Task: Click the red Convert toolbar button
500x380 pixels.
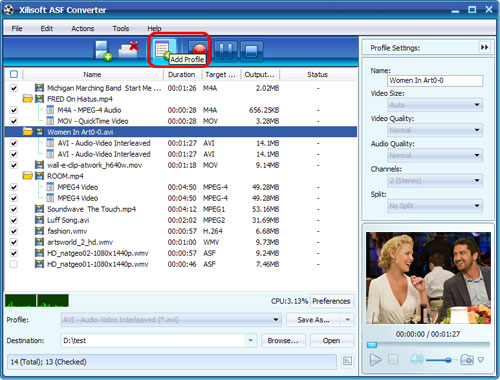Action: [199, 49]
